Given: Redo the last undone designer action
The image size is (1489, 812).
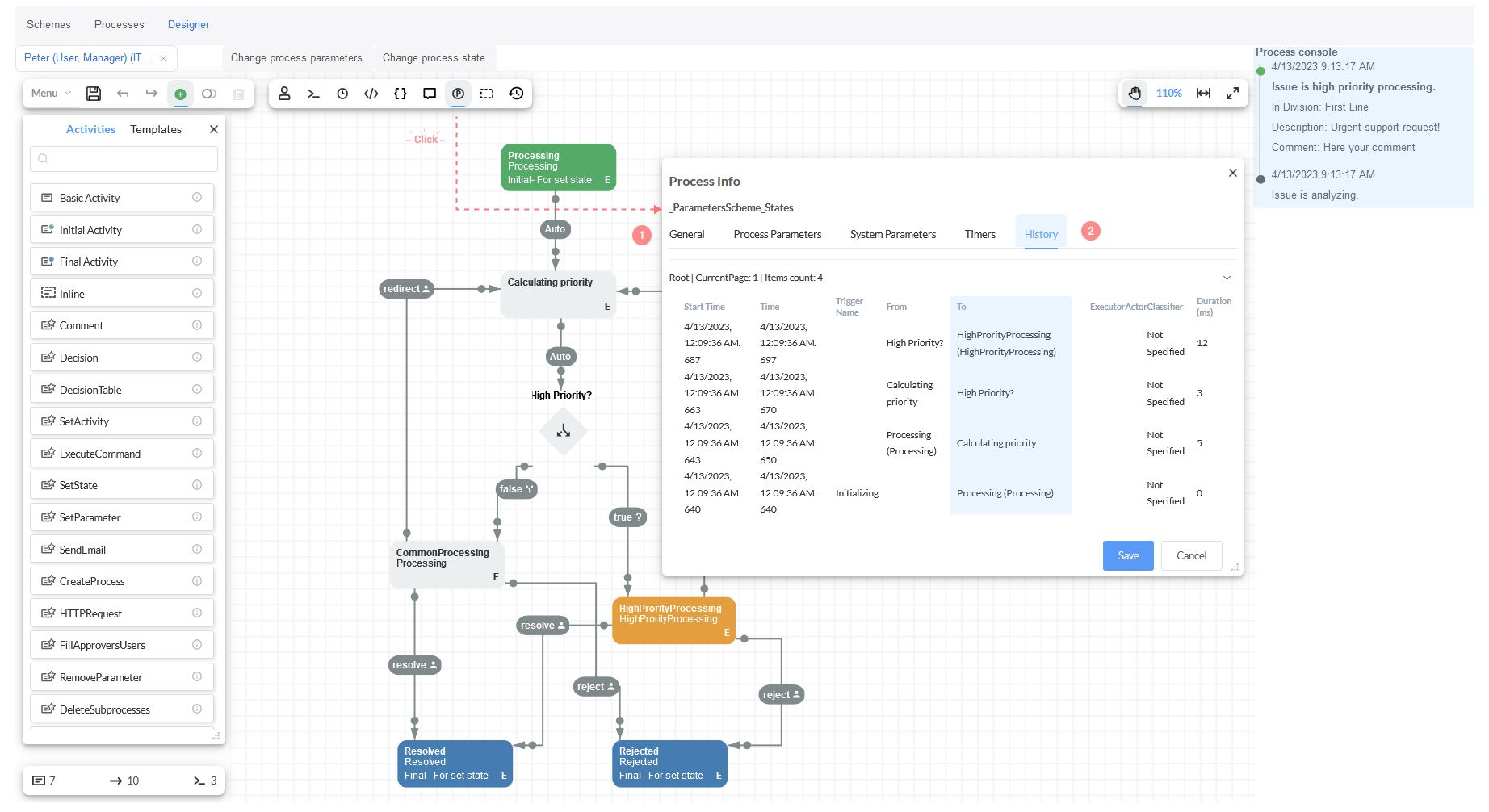Looking at the screenshot, I should coord(152,94).
